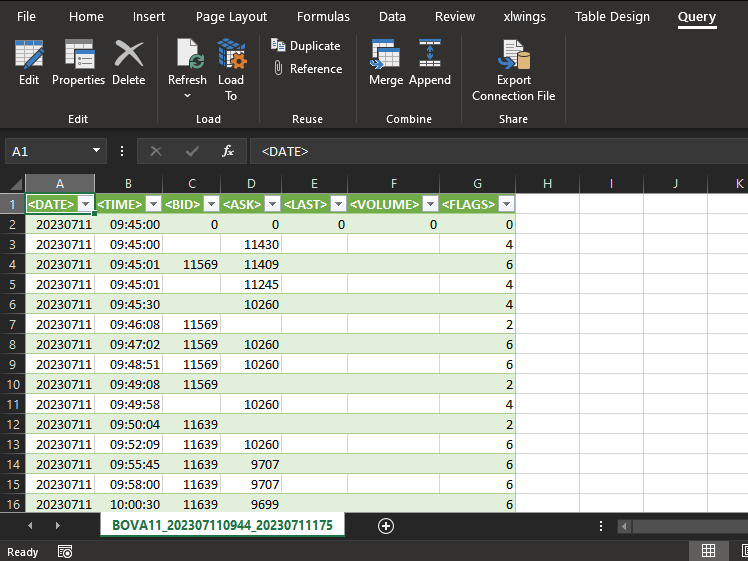Click Reference query button

click(306, 69)
